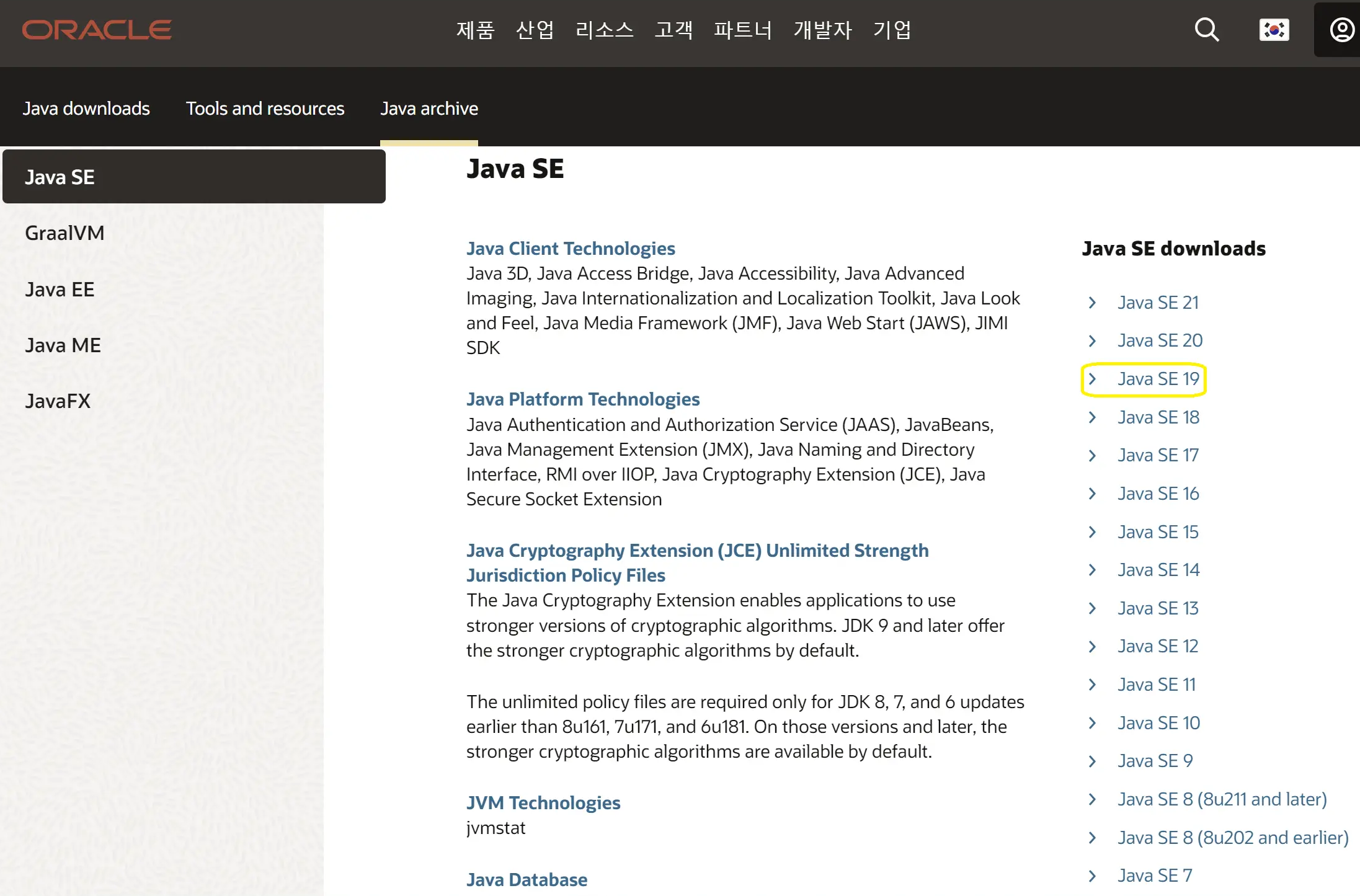The width and height of the screenshot is (1360, 896).
Task: Open the 산업 menu
Action: tap(535, 30)
